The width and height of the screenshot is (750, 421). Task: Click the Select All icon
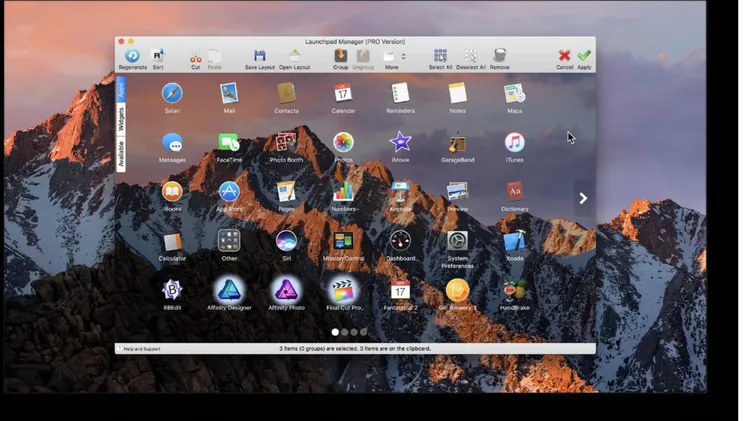(x=440, y=55)
